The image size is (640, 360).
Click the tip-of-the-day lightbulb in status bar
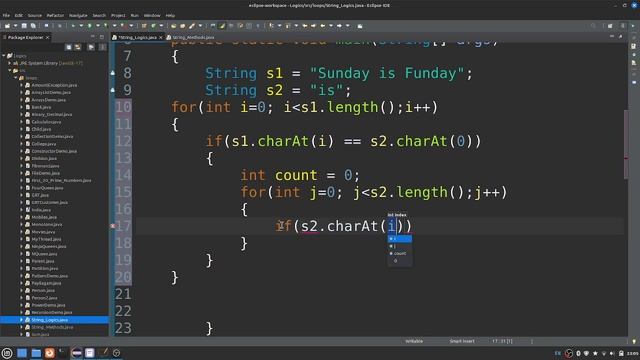pyautogui.click(x=634, y=341)
